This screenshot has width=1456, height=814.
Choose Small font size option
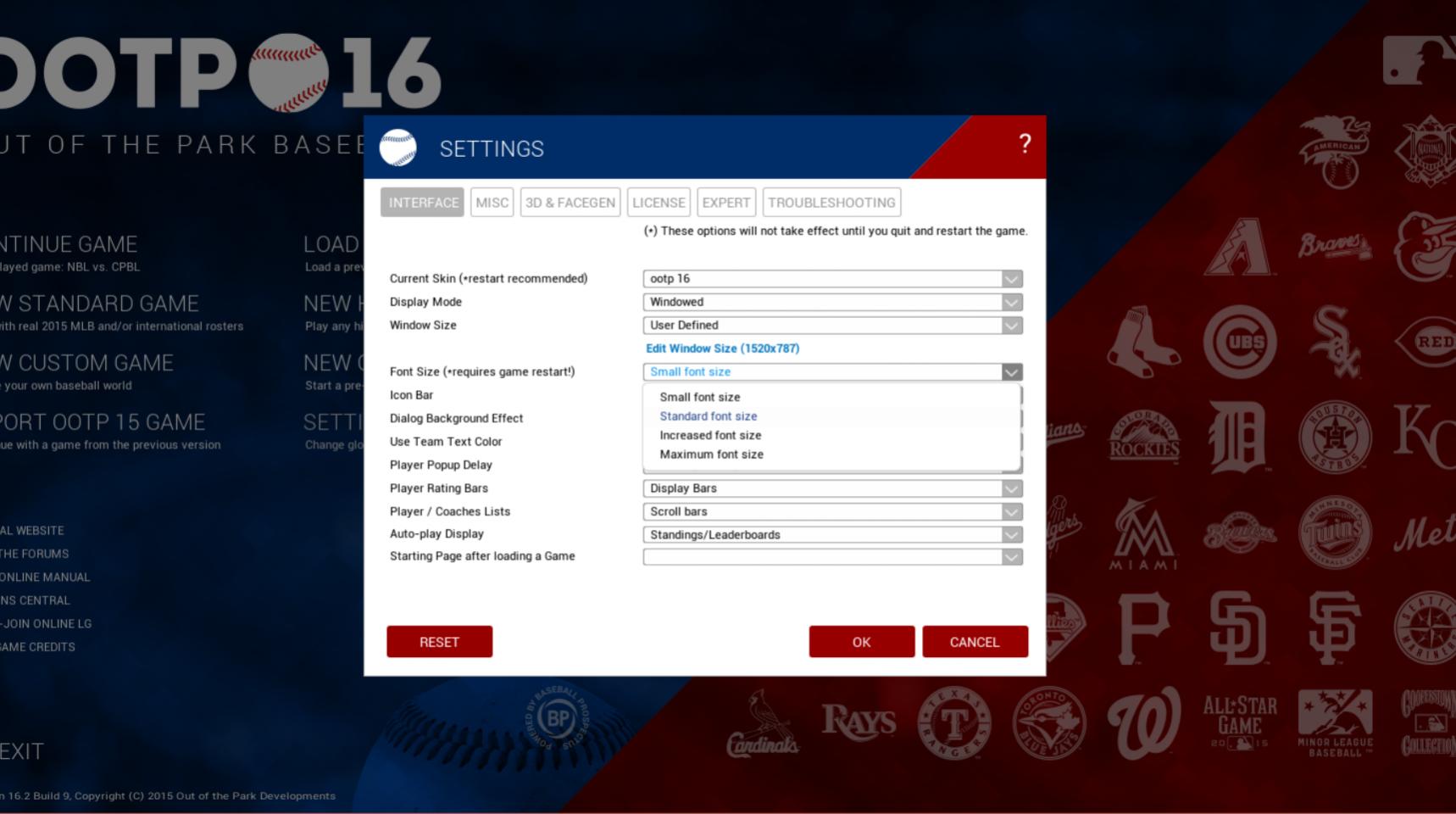831,397
